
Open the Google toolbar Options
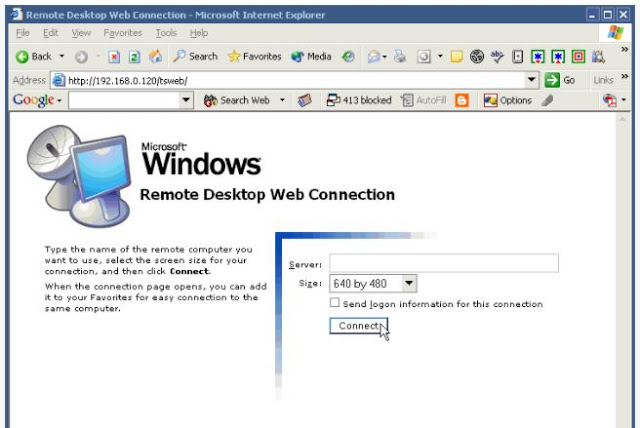coord(508,100)
